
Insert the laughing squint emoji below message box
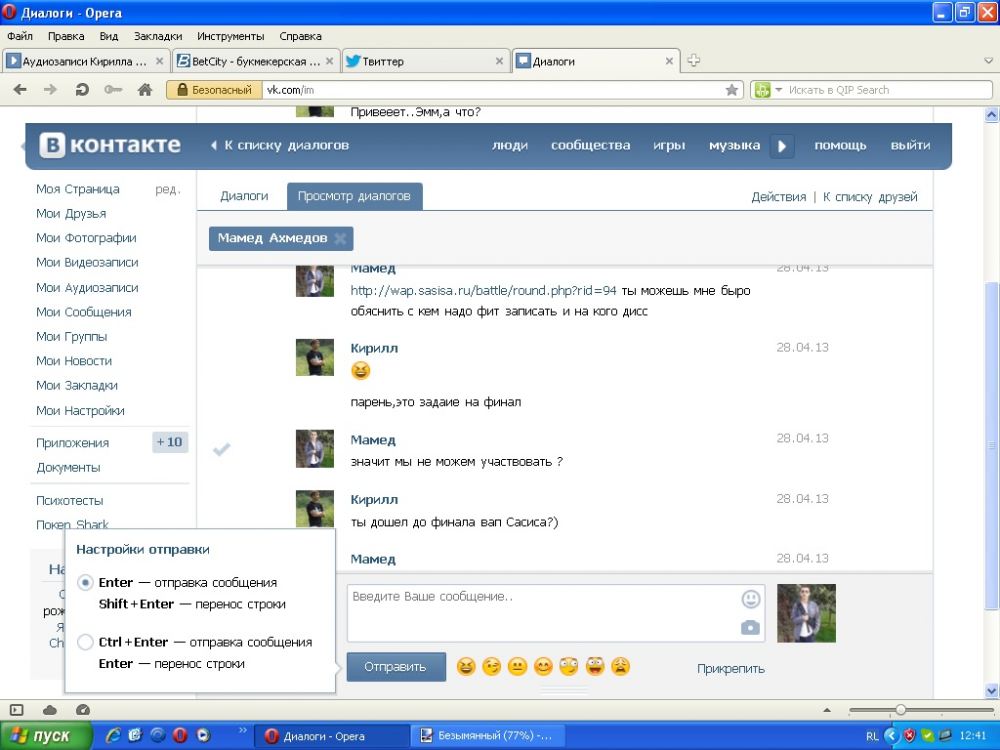pos(466,667)
